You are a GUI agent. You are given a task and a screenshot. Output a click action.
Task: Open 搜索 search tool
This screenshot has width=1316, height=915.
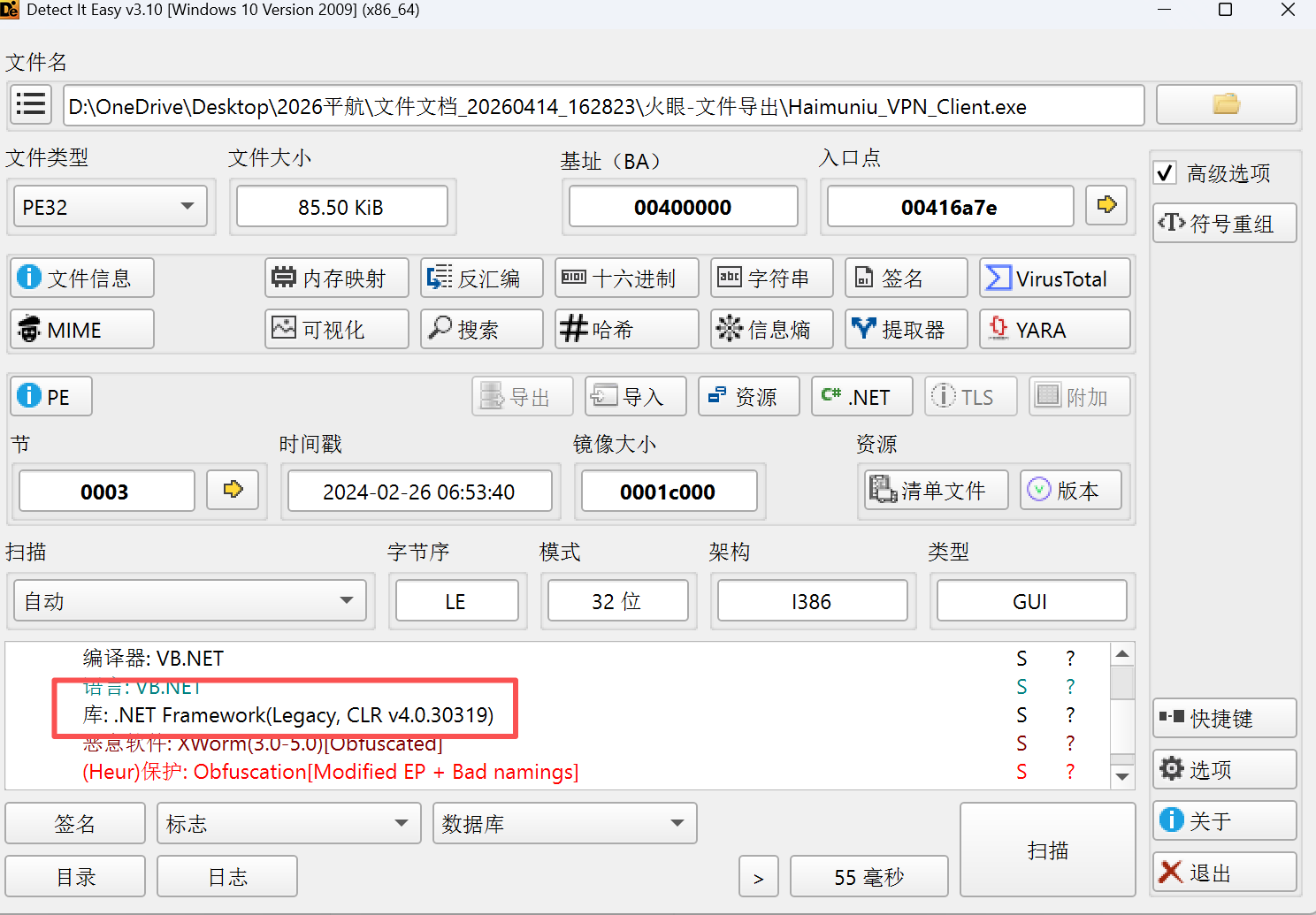(482, 330)
